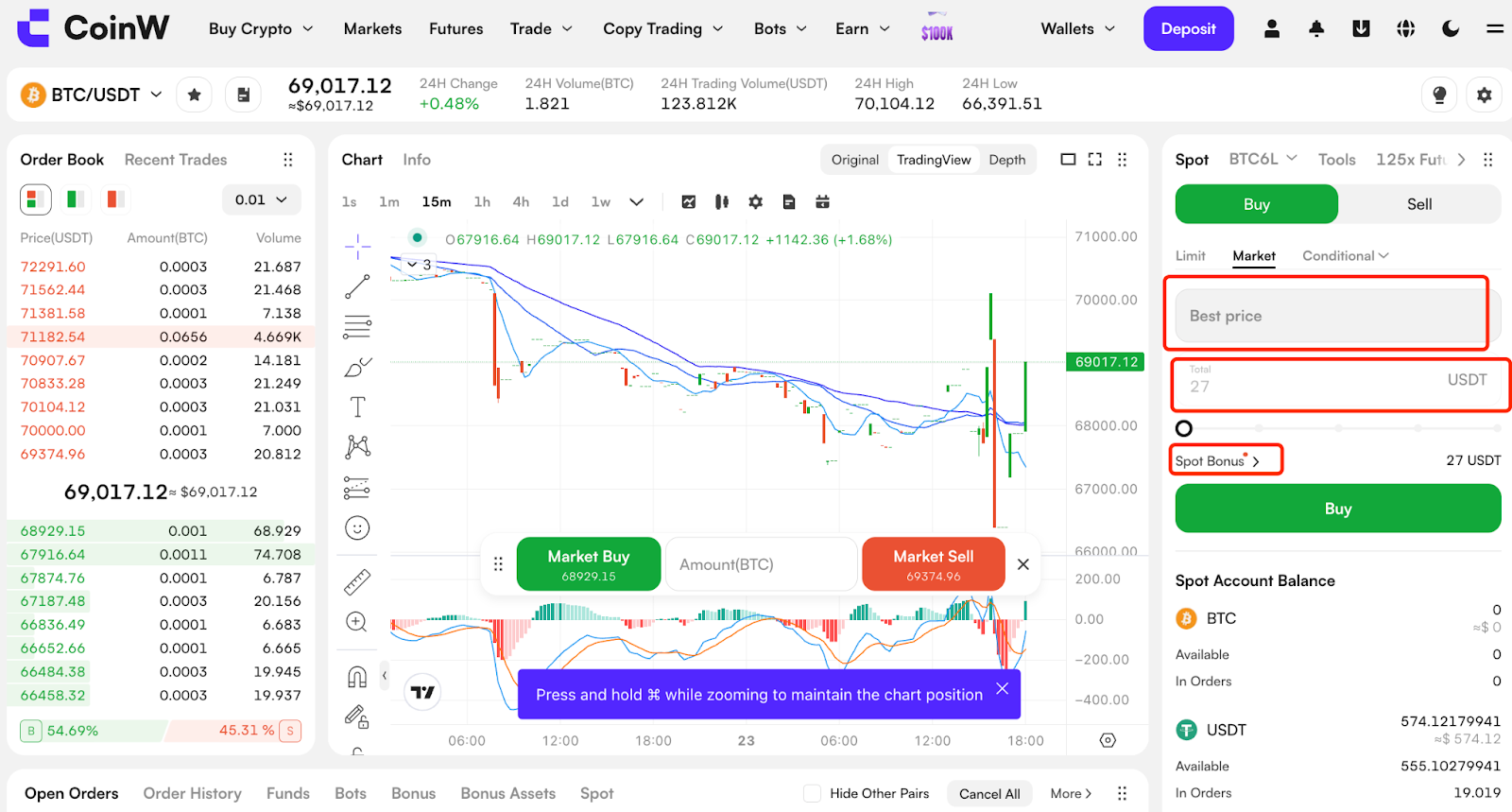Viewport: 1512px width, 812px height.
Task: Submit the large green Buy order button
Action: click(x=1338, y=509)
